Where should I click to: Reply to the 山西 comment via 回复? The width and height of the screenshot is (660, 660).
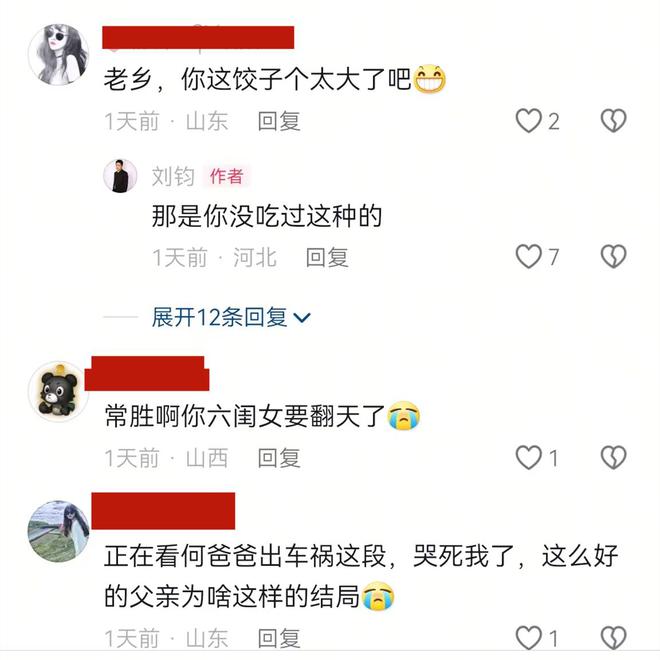[279, 458]
